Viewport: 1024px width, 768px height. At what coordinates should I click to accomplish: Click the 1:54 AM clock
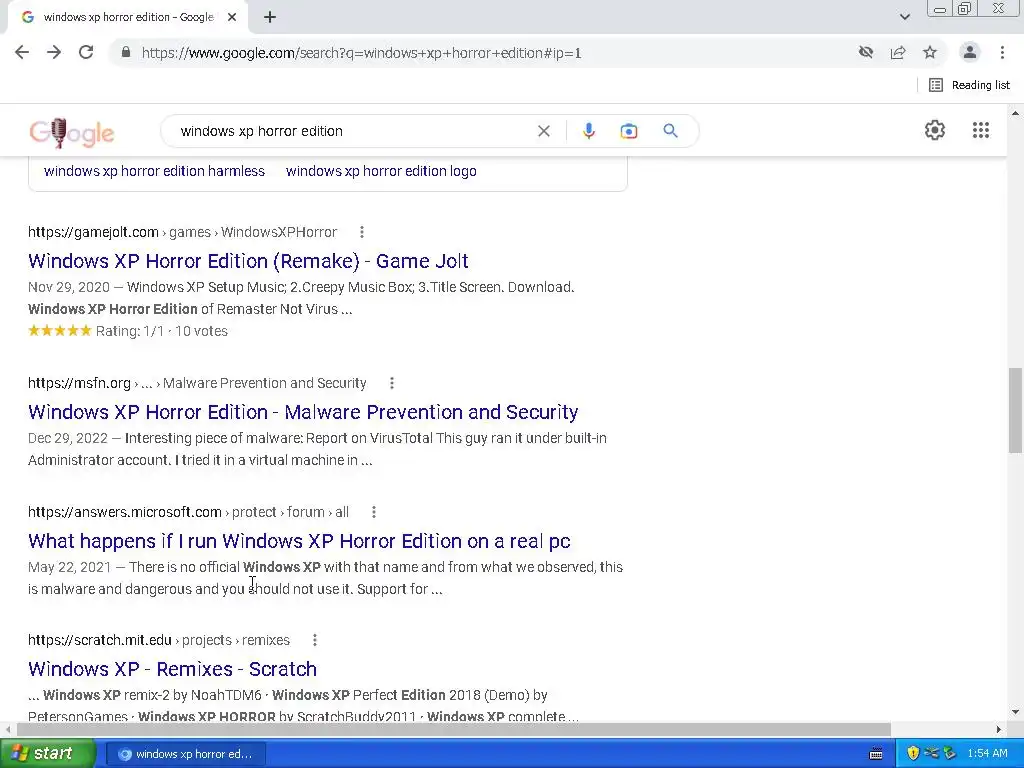(987, 754)
